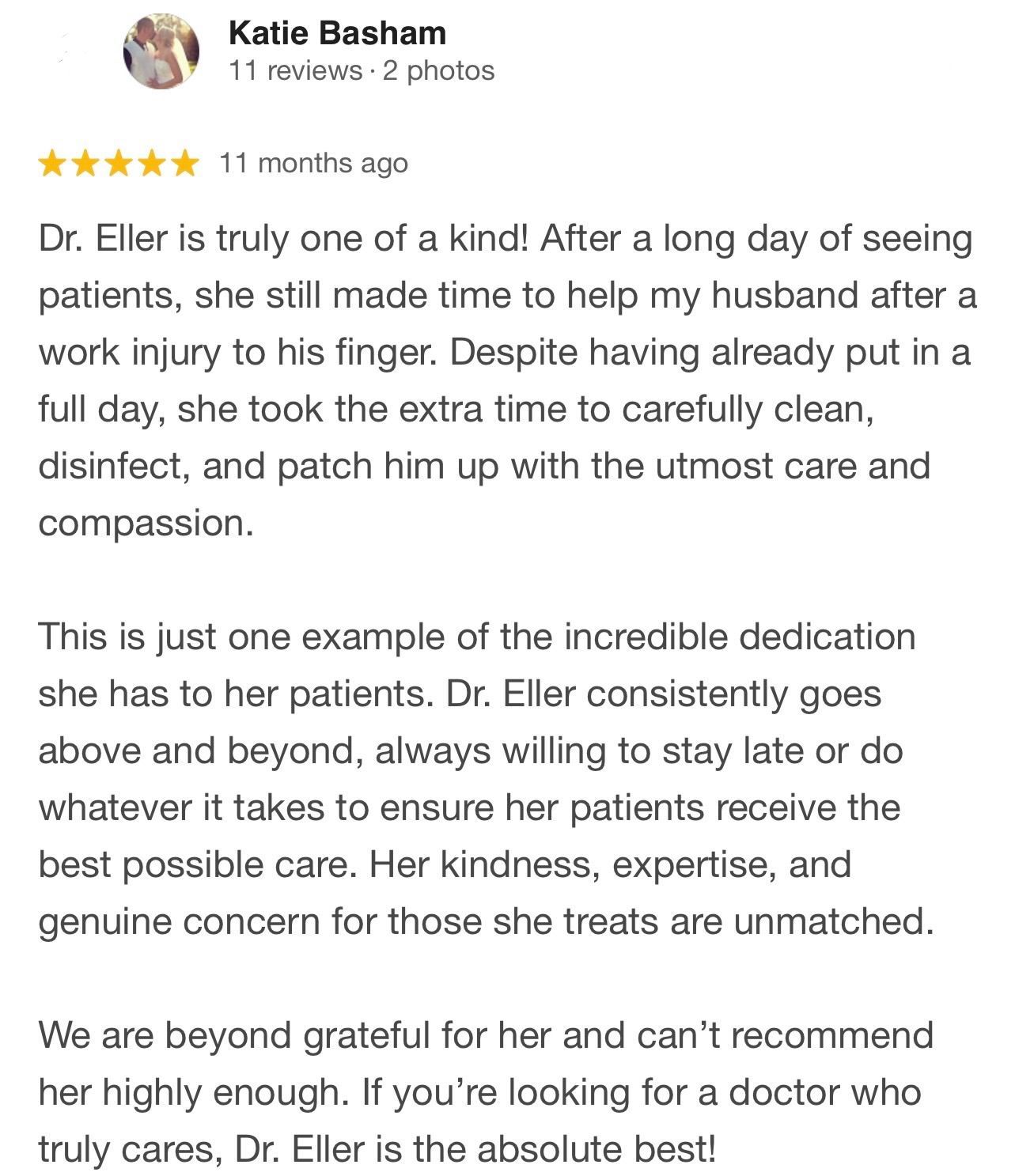This screenshot has height=1176, width=1015.
Task: Click the "11 reviews" count text
Action: tap(295, 71)
